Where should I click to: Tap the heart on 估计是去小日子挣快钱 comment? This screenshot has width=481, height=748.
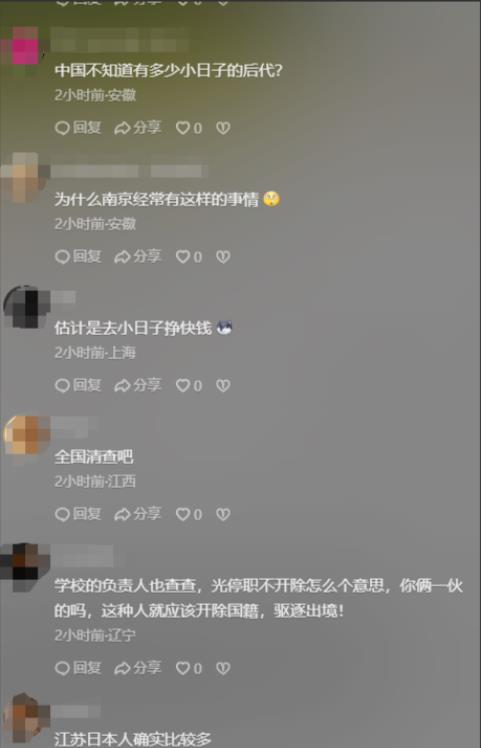(x=189, y=385)
